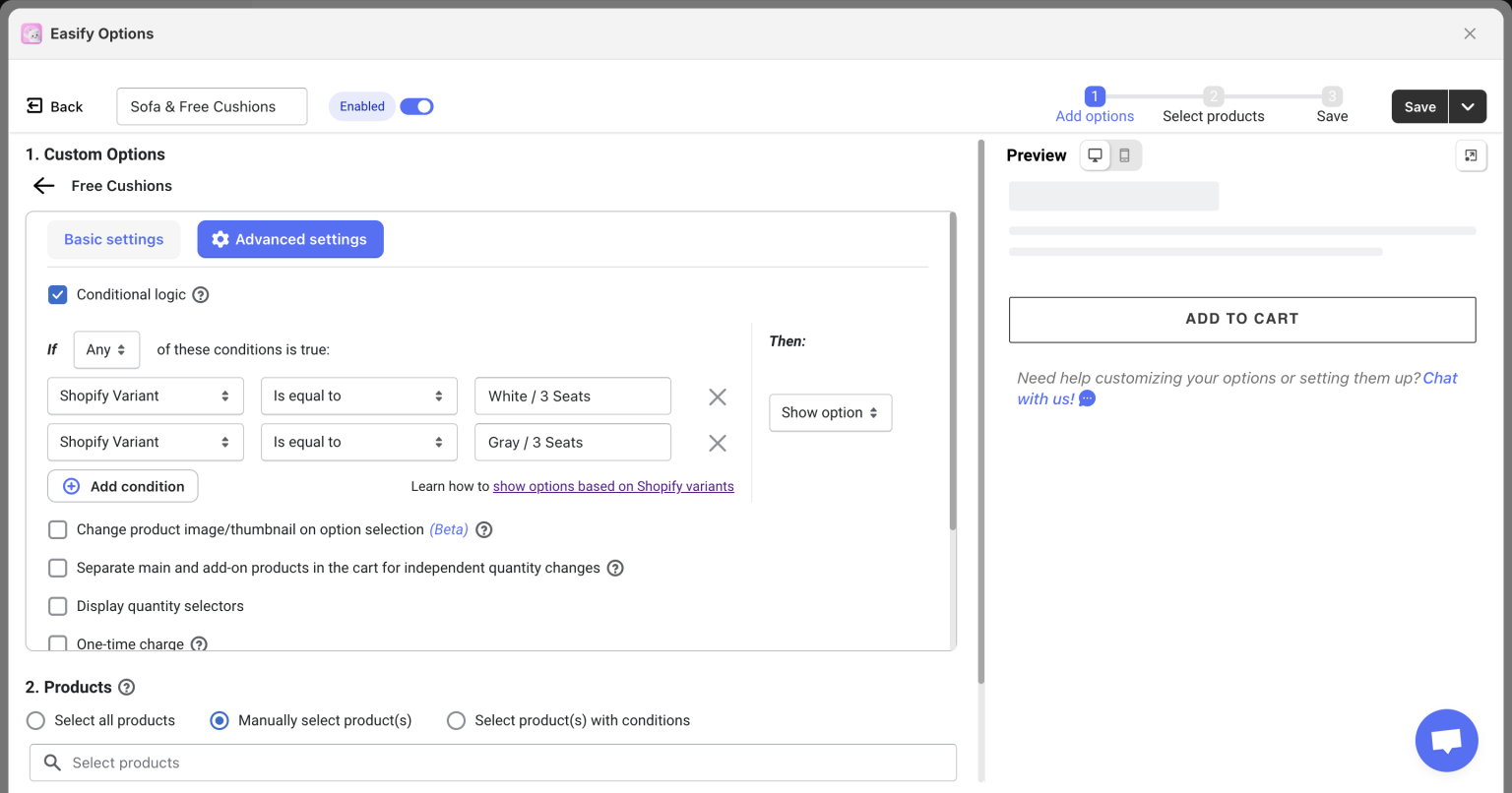
Task: Click the Add condition button
Action: pyautogui.click(x=122, y=485)
